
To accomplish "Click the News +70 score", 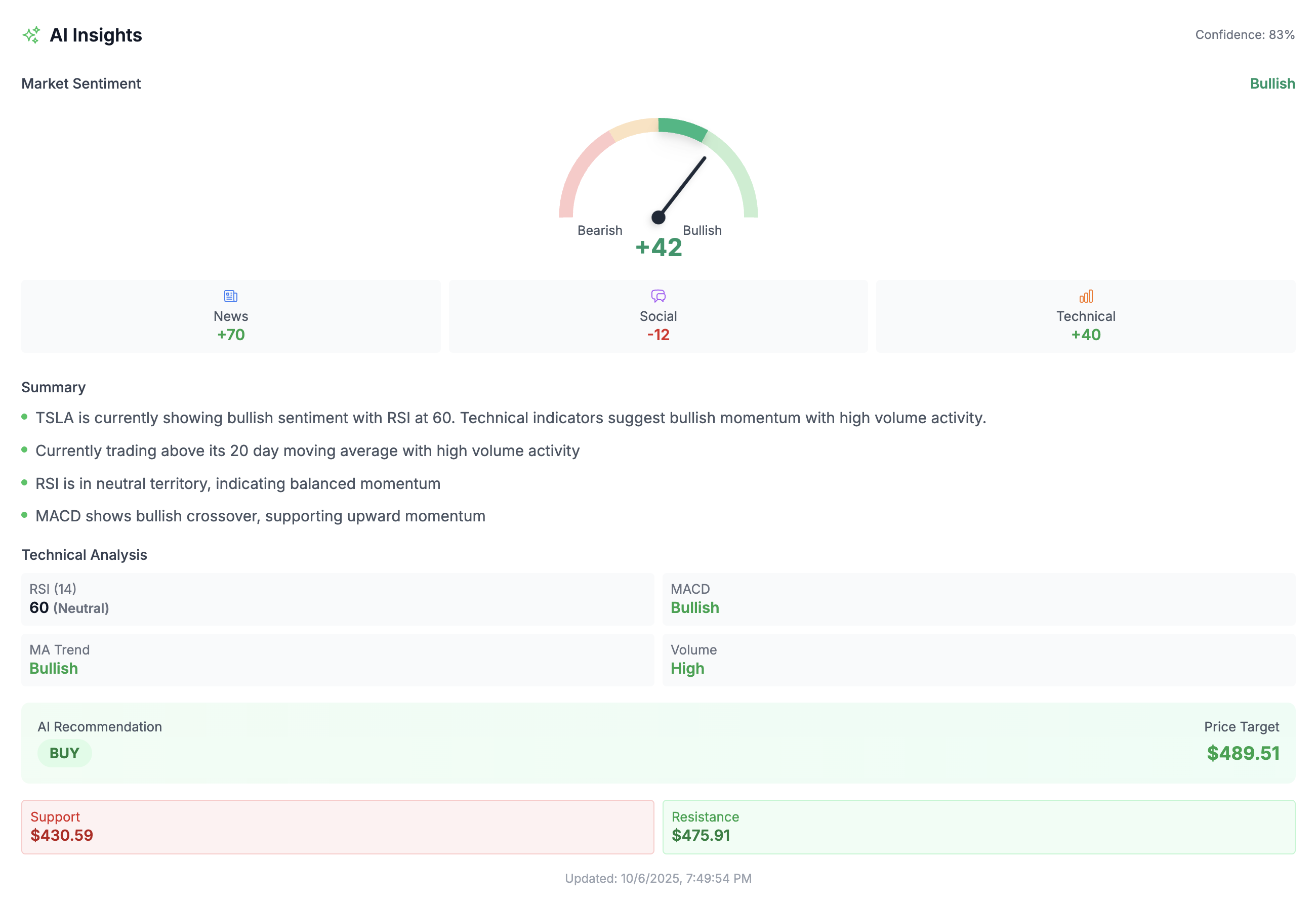I will click(231, 335).
